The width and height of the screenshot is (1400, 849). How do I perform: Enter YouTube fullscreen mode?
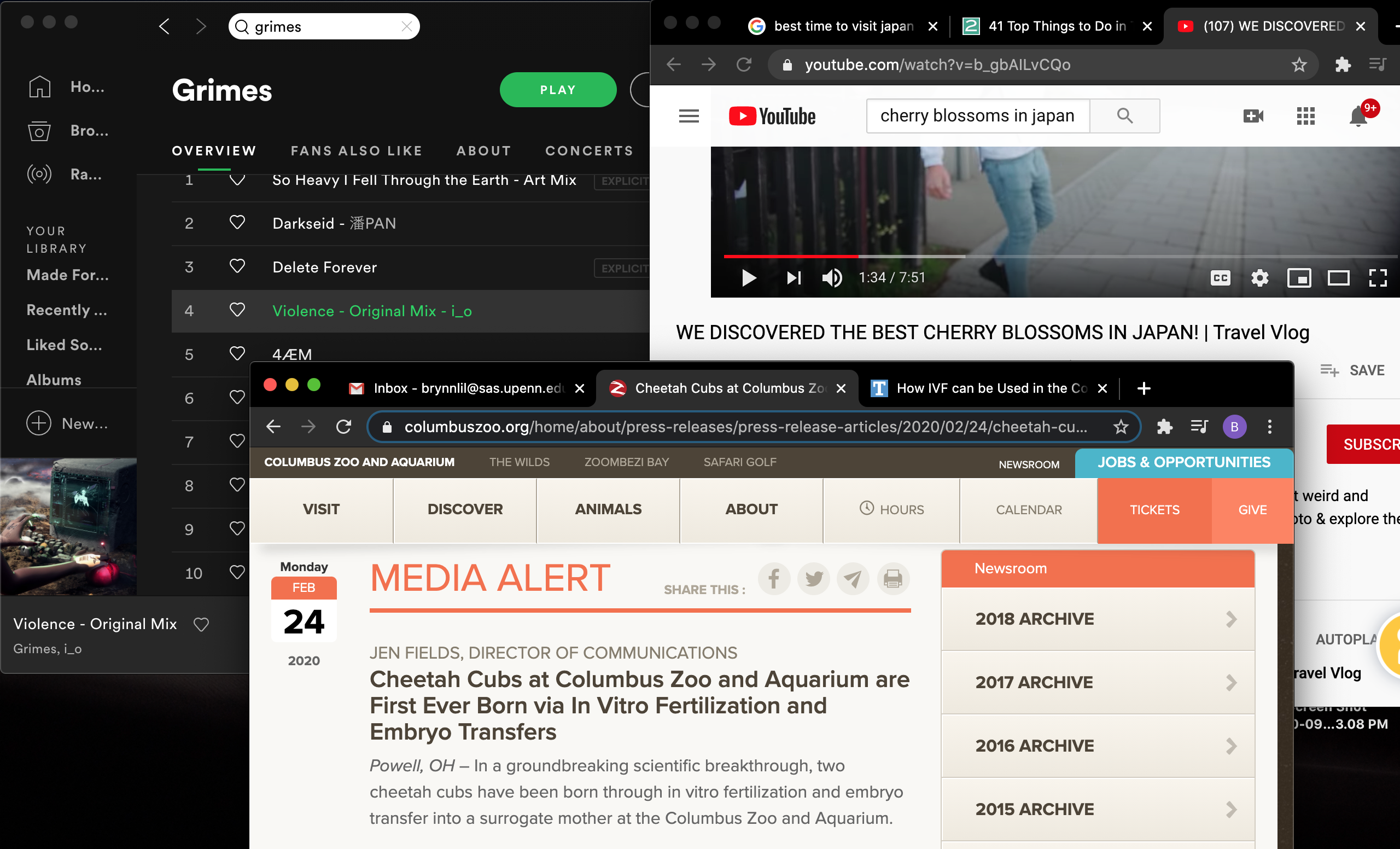(1378, 278)
